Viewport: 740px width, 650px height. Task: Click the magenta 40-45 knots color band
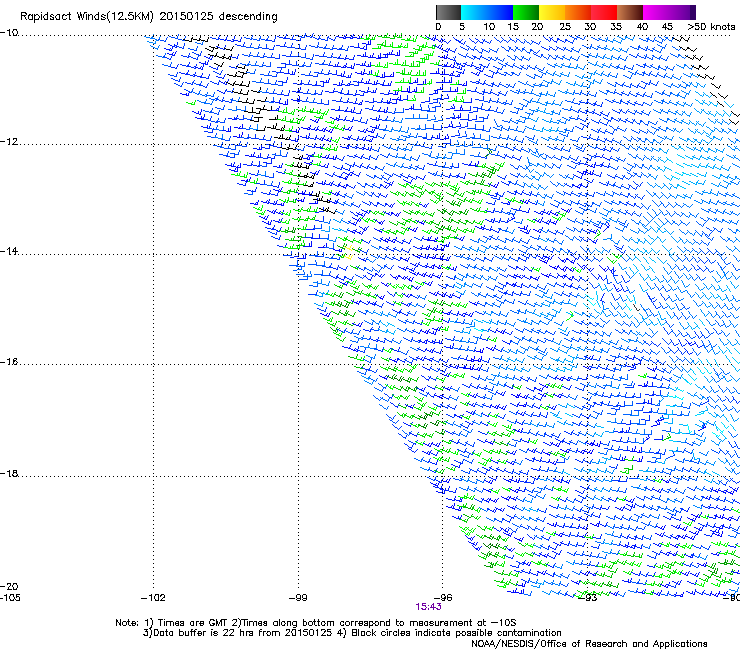click(x=656, y=12)
